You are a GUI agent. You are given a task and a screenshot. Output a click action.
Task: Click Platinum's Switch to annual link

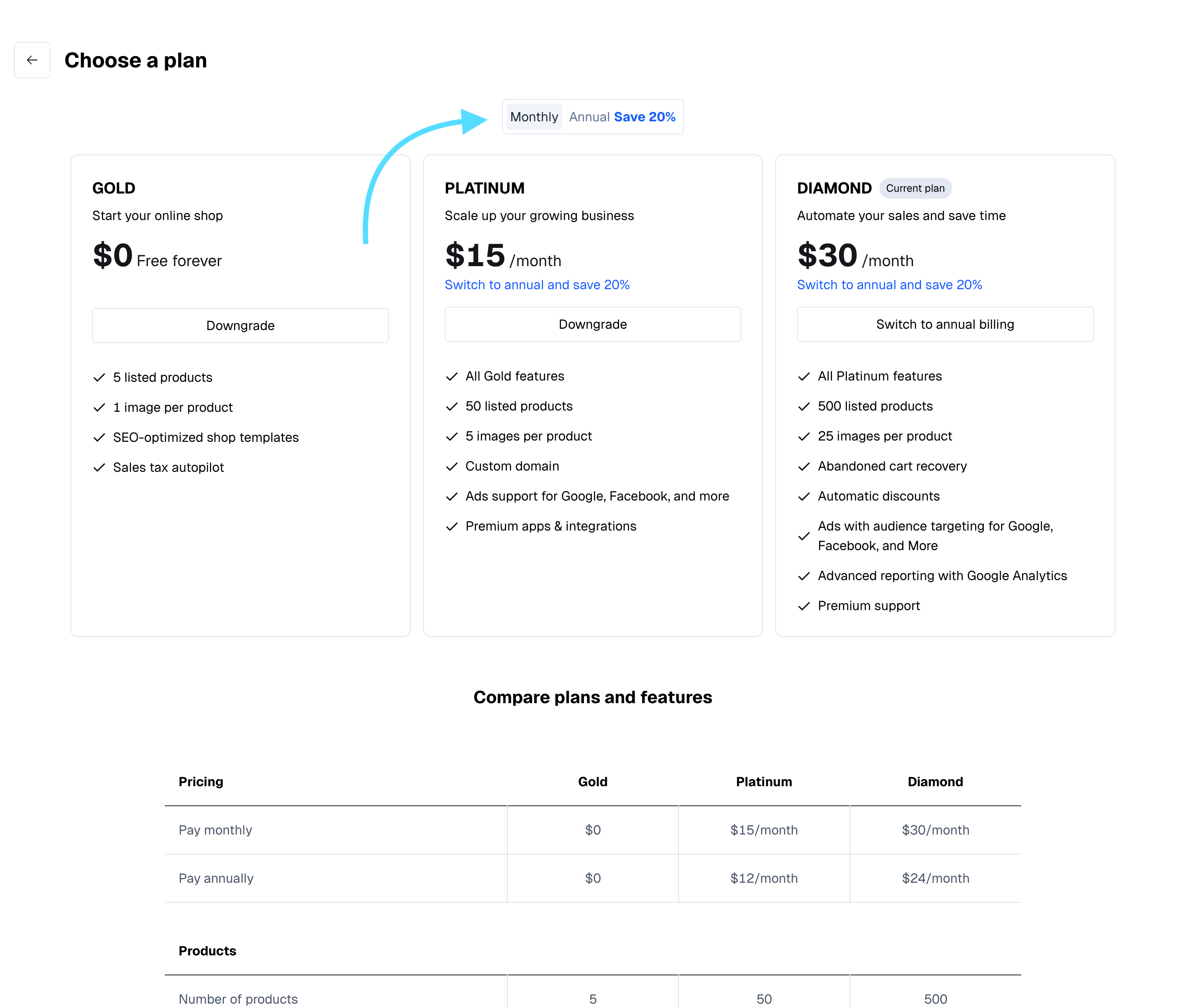[536, 284]
